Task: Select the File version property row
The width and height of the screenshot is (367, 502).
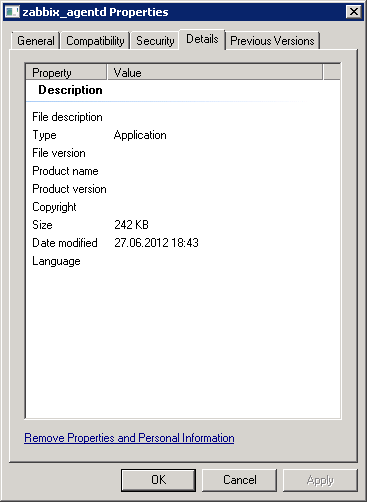Action: [x=183, y=153]
